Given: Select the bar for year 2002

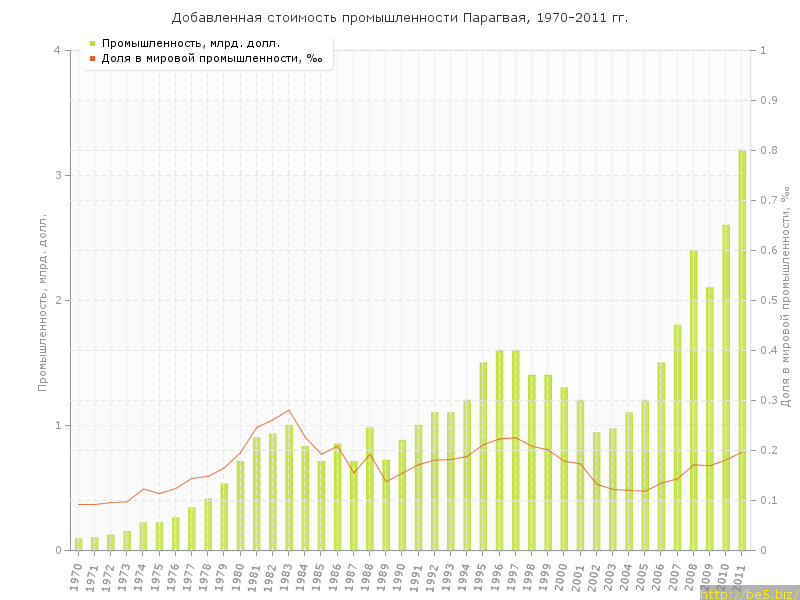Looking at the screenshot, I should coord(596,491).
